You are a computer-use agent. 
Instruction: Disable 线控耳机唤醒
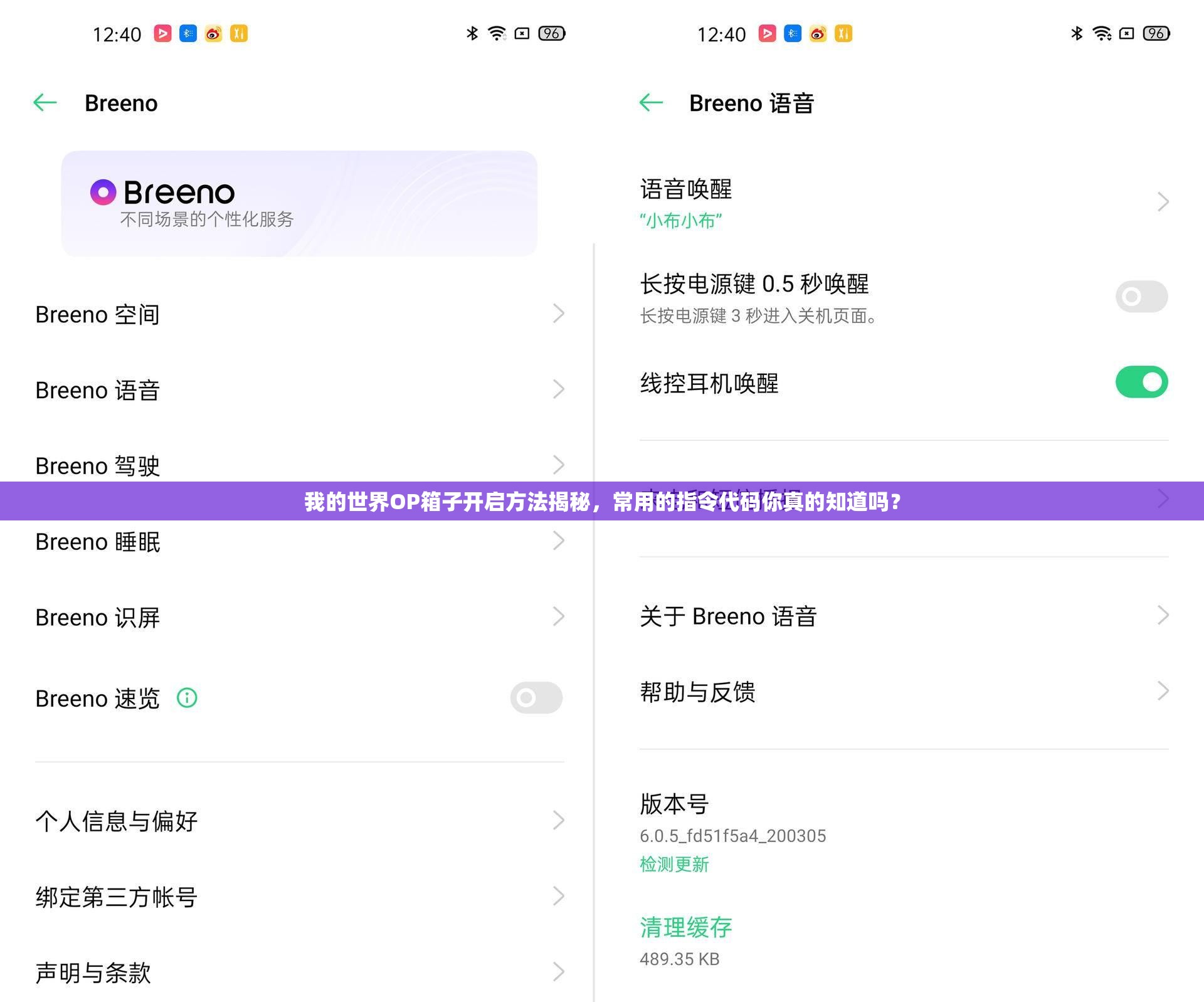tap(1141, 382)
